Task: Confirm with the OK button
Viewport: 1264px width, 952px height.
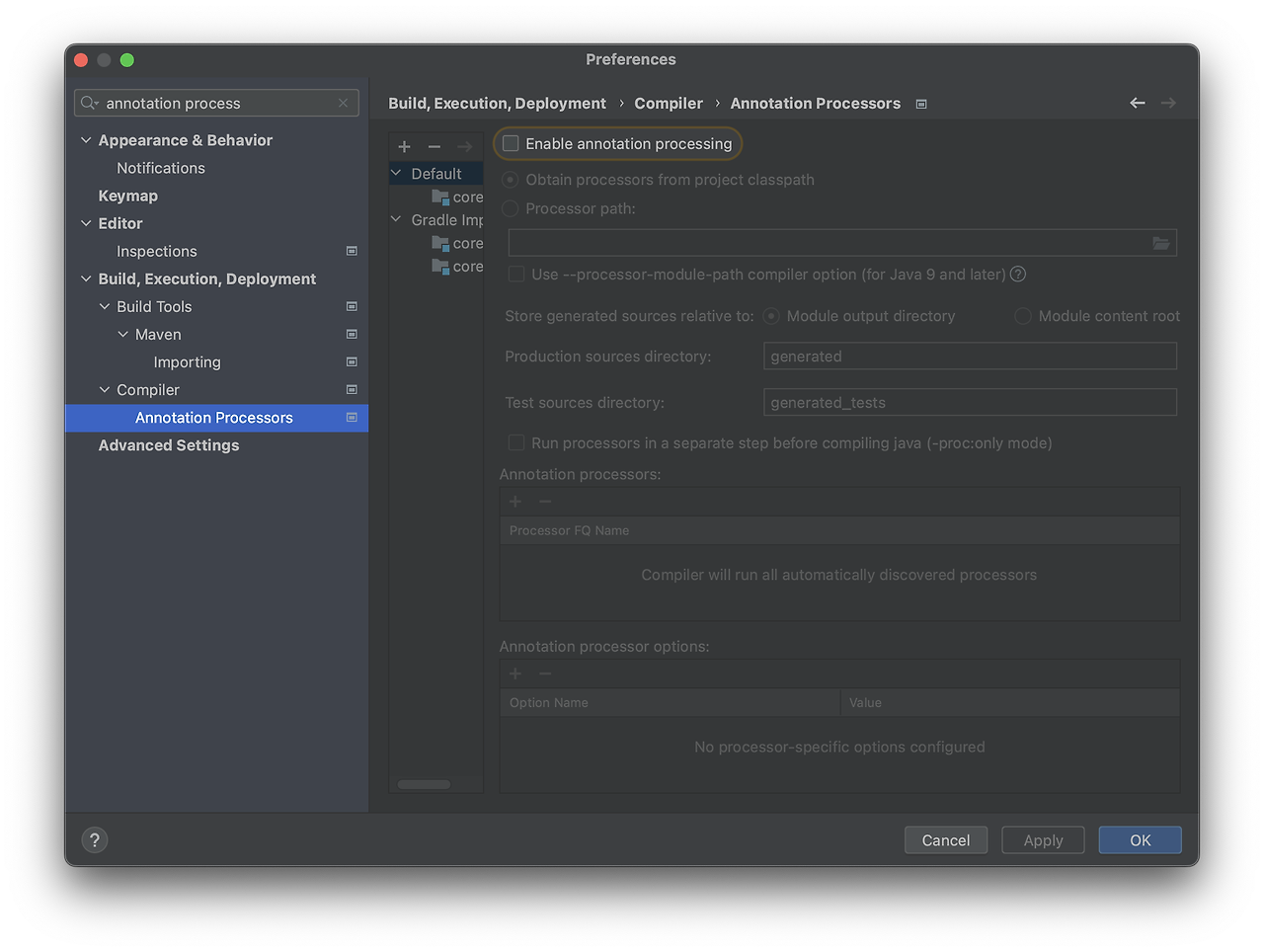Action: pyautogui.click(x=1141, y=840)
